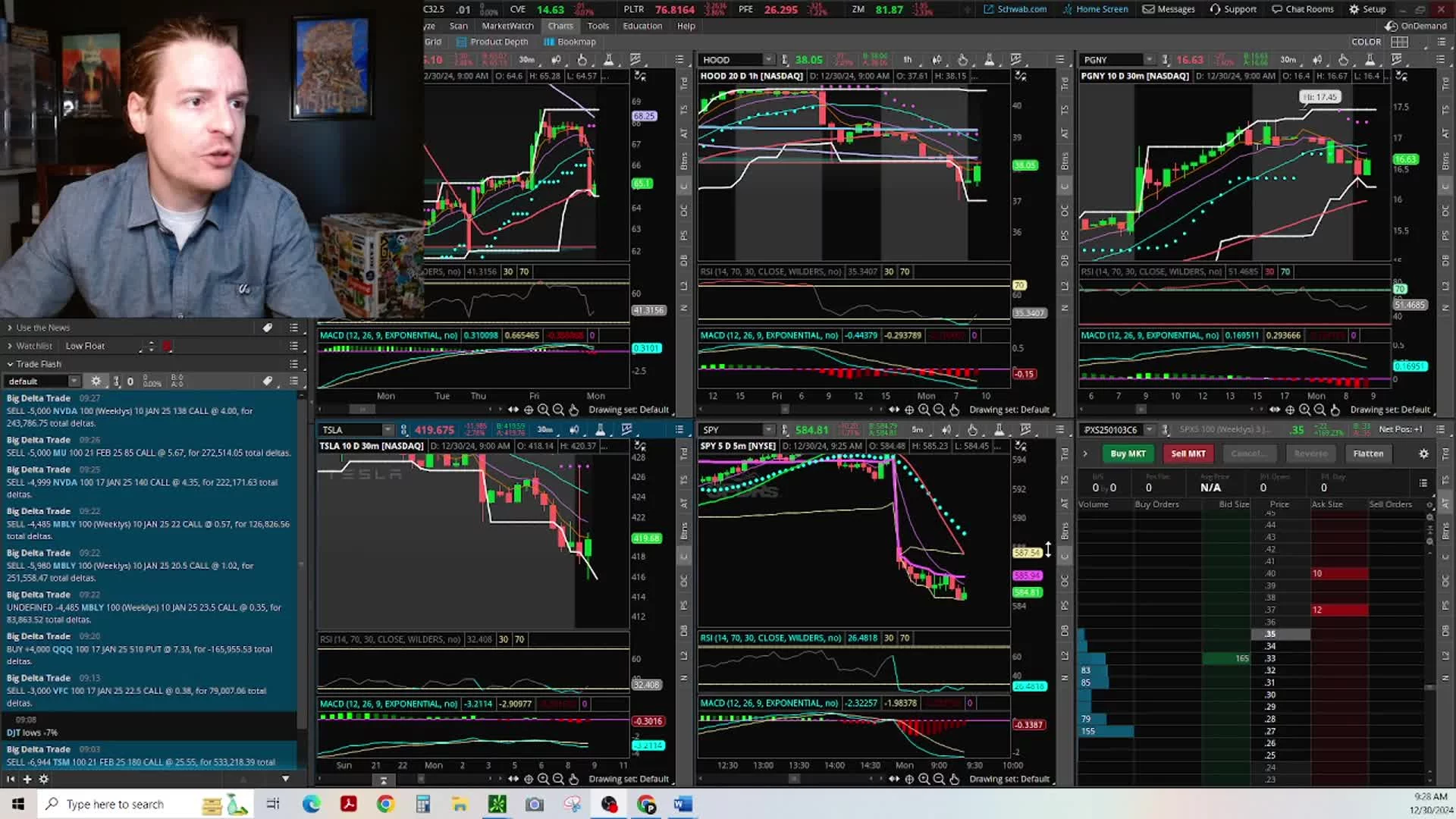
Task: Open HOOD chart drawings hand tool
Action: point(962,59)
